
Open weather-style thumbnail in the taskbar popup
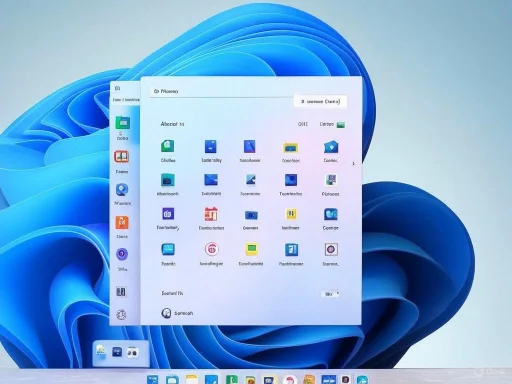[x=101, y=352]
